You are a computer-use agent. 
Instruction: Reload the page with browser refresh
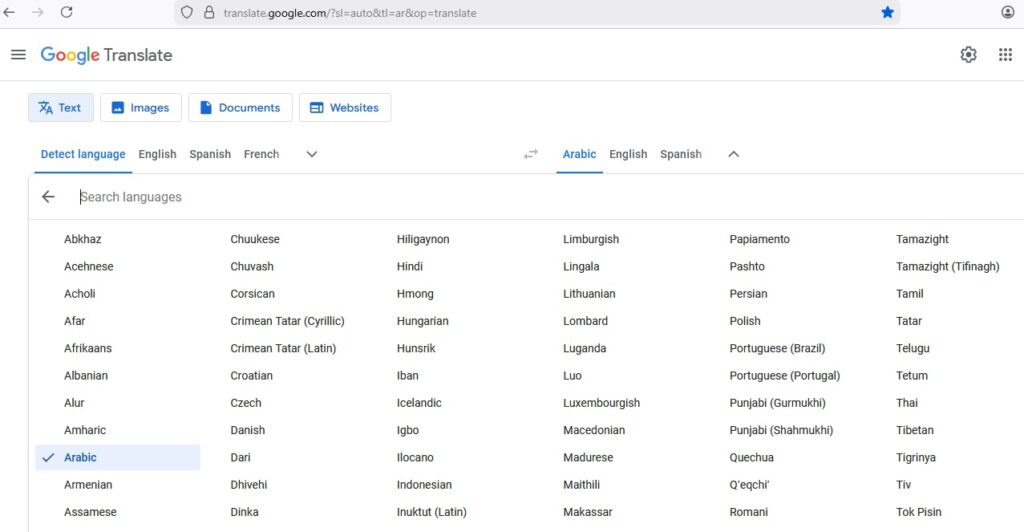pyautogui.click(x=67, y=13)
